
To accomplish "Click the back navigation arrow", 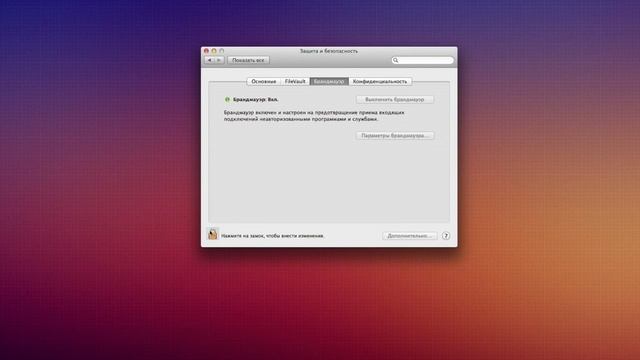I will coord(210,60).
